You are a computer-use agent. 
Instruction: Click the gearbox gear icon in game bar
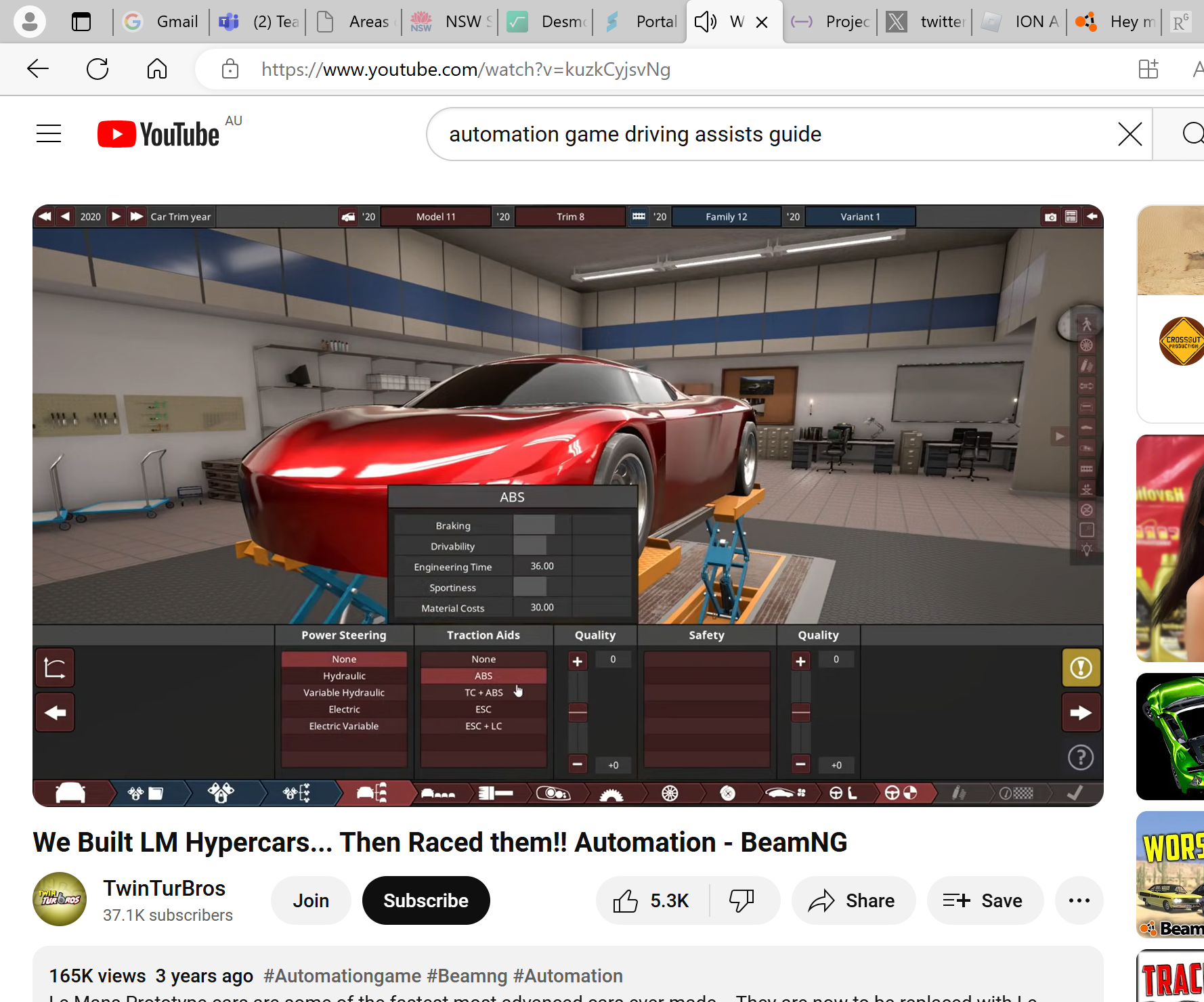tap(611, 793)
